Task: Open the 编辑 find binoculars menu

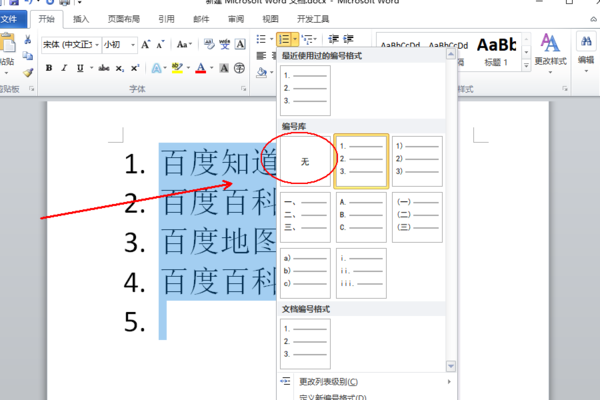Action: click(586, 52)
